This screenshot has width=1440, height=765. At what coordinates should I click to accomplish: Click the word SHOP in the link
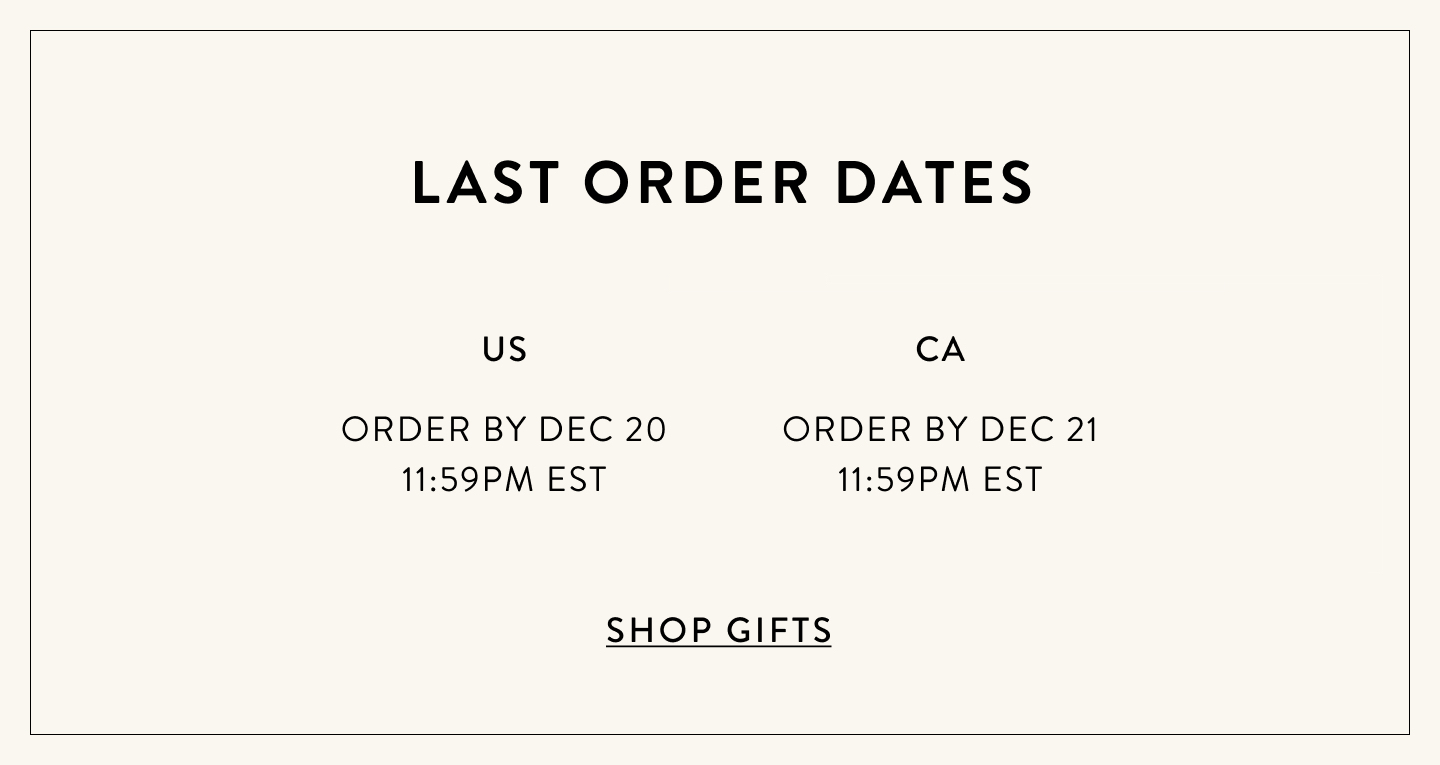point(660,630)
